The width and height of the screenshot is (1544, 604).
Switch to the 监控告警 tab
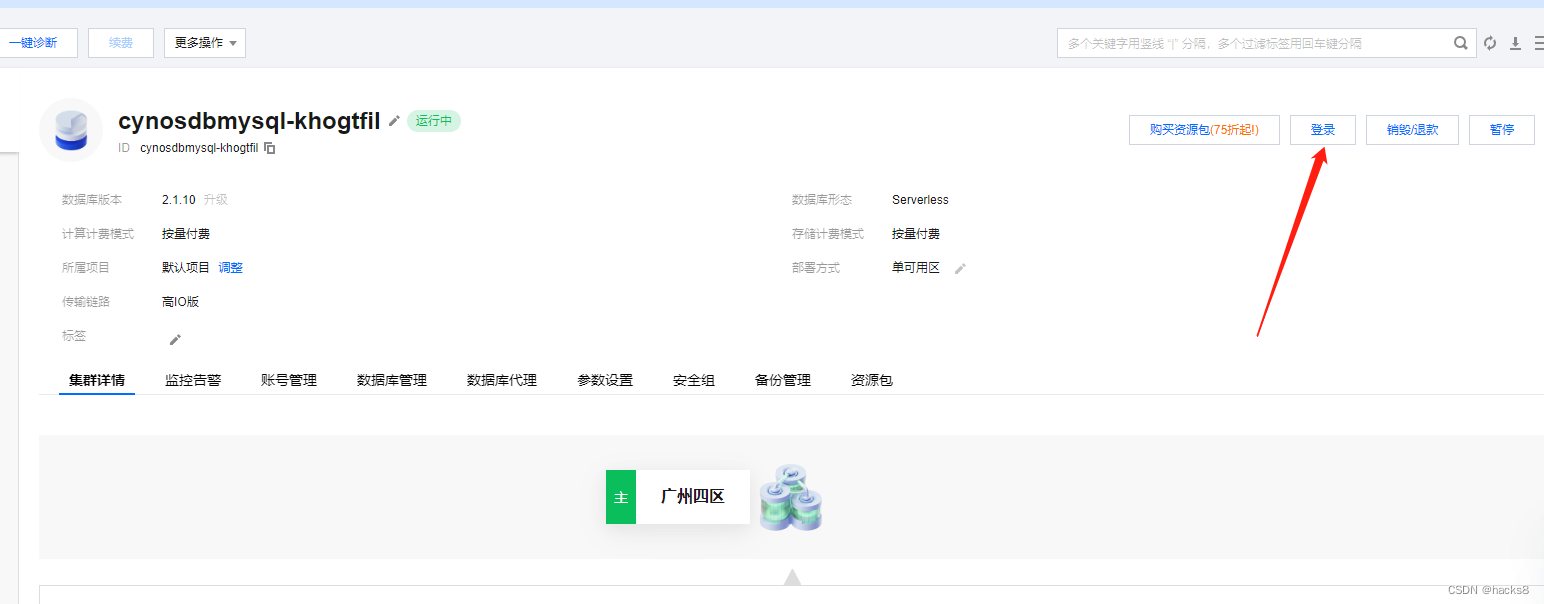(x=193, y=380)
